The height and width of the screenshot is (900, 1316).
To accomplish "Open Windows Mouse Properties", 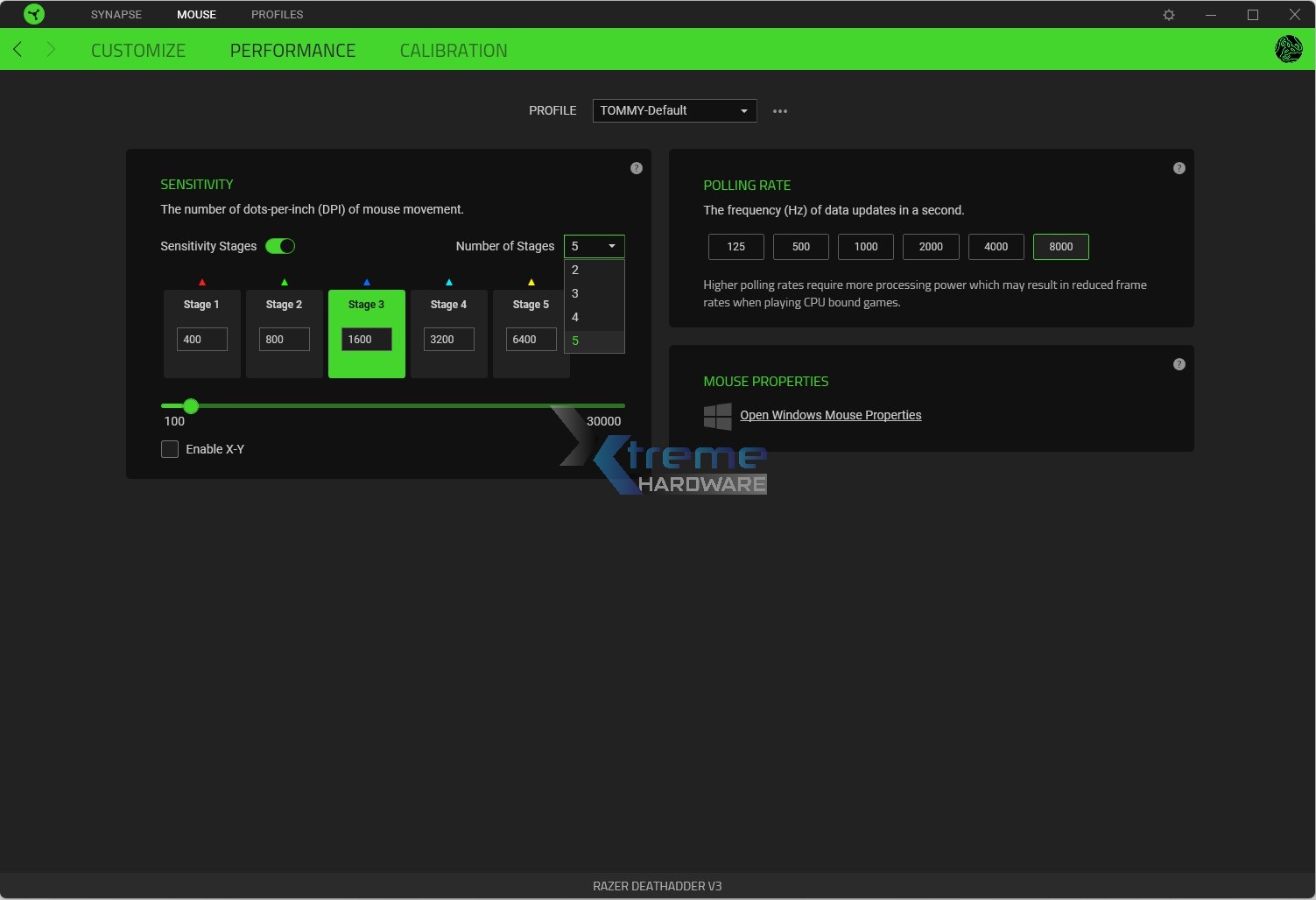I will coord(830,414).
